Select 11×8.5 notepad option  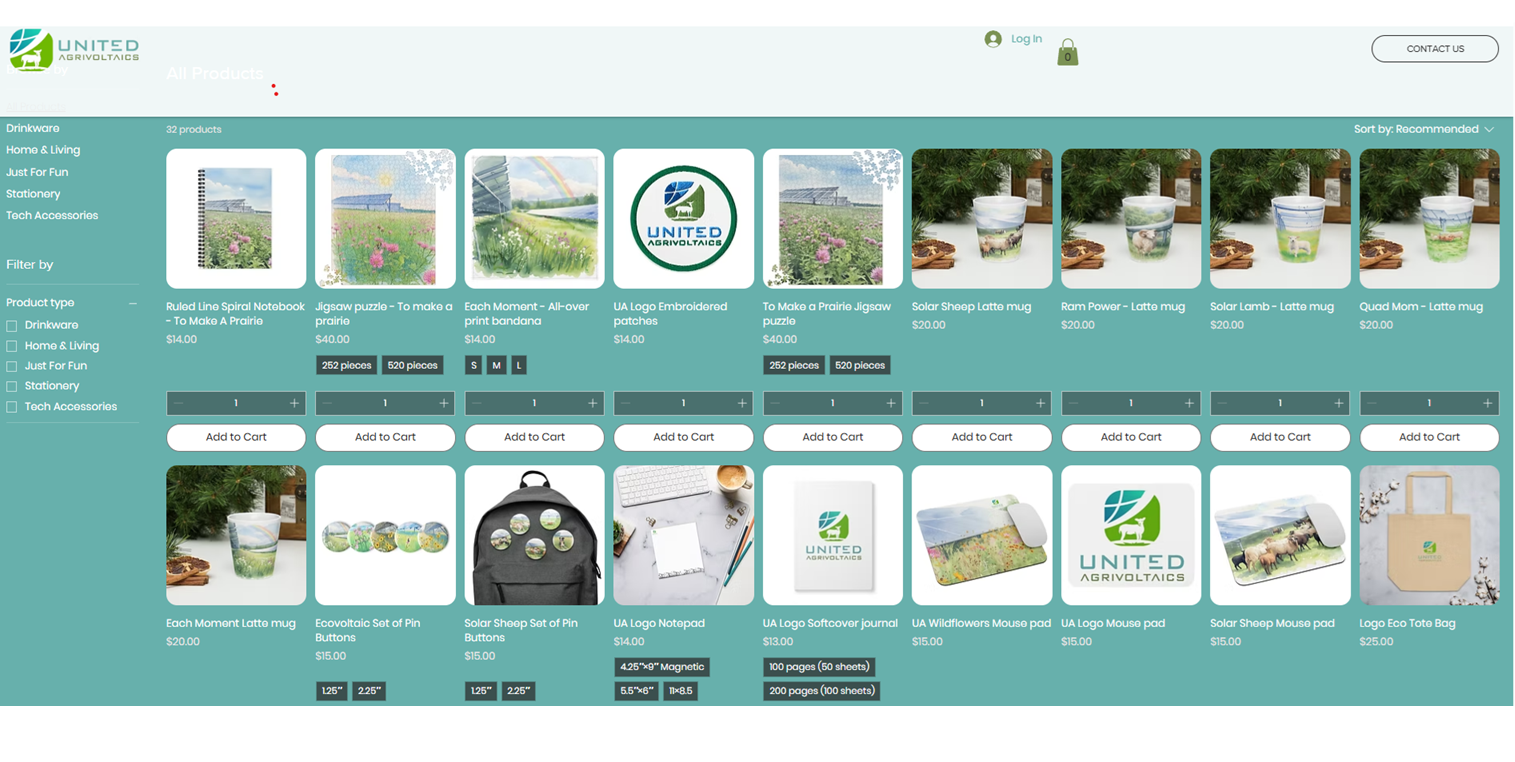681,691
